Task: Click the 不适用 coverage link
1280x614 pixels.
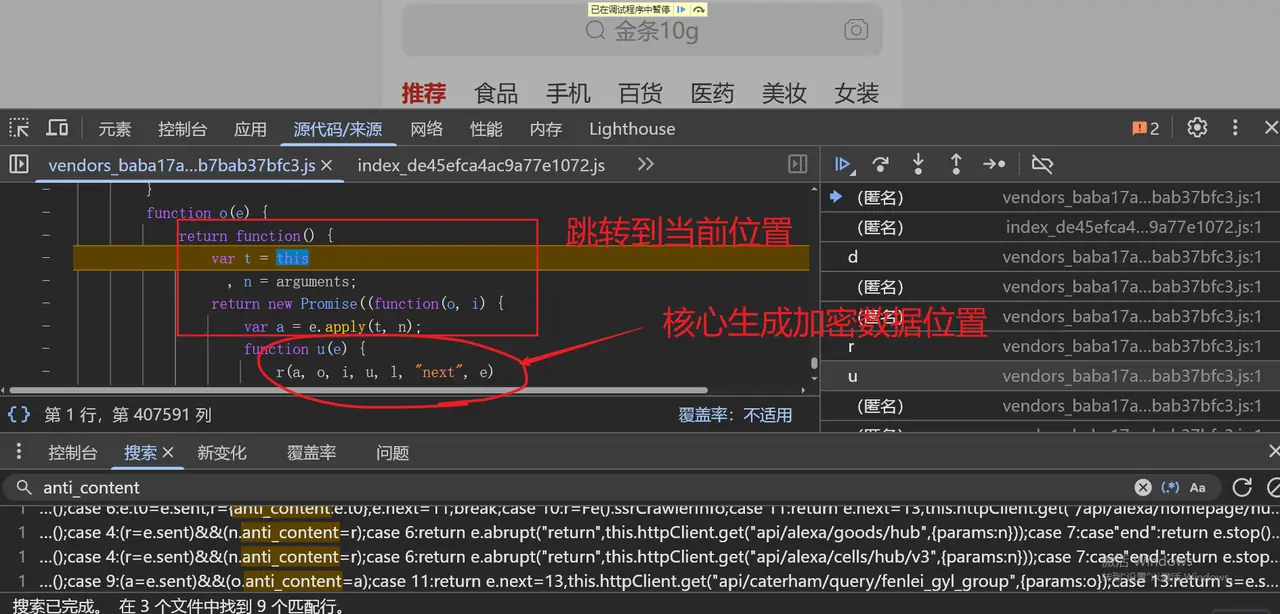Action: tap(768, 414)
